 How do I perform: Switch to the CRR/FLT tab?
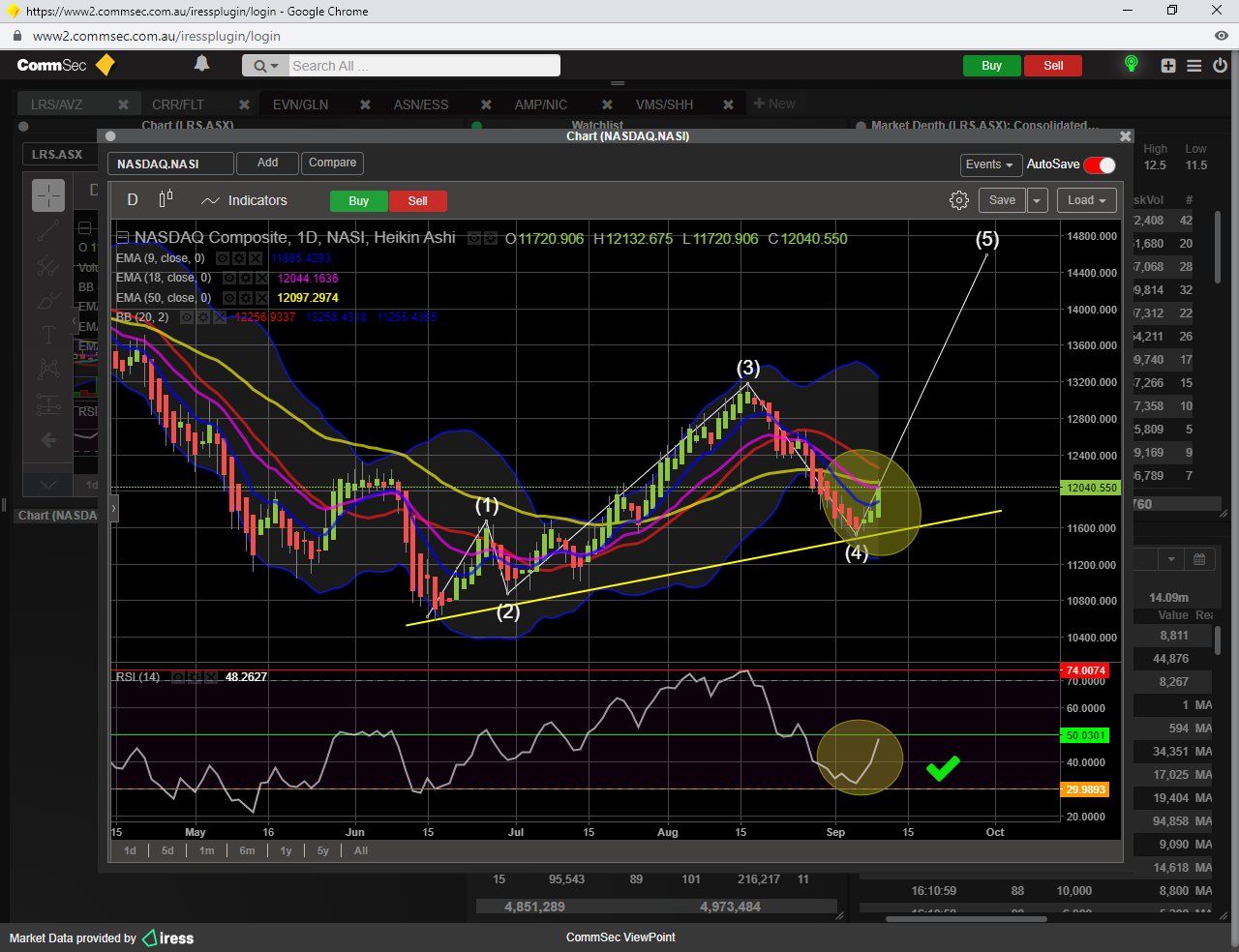pos(178,104)
